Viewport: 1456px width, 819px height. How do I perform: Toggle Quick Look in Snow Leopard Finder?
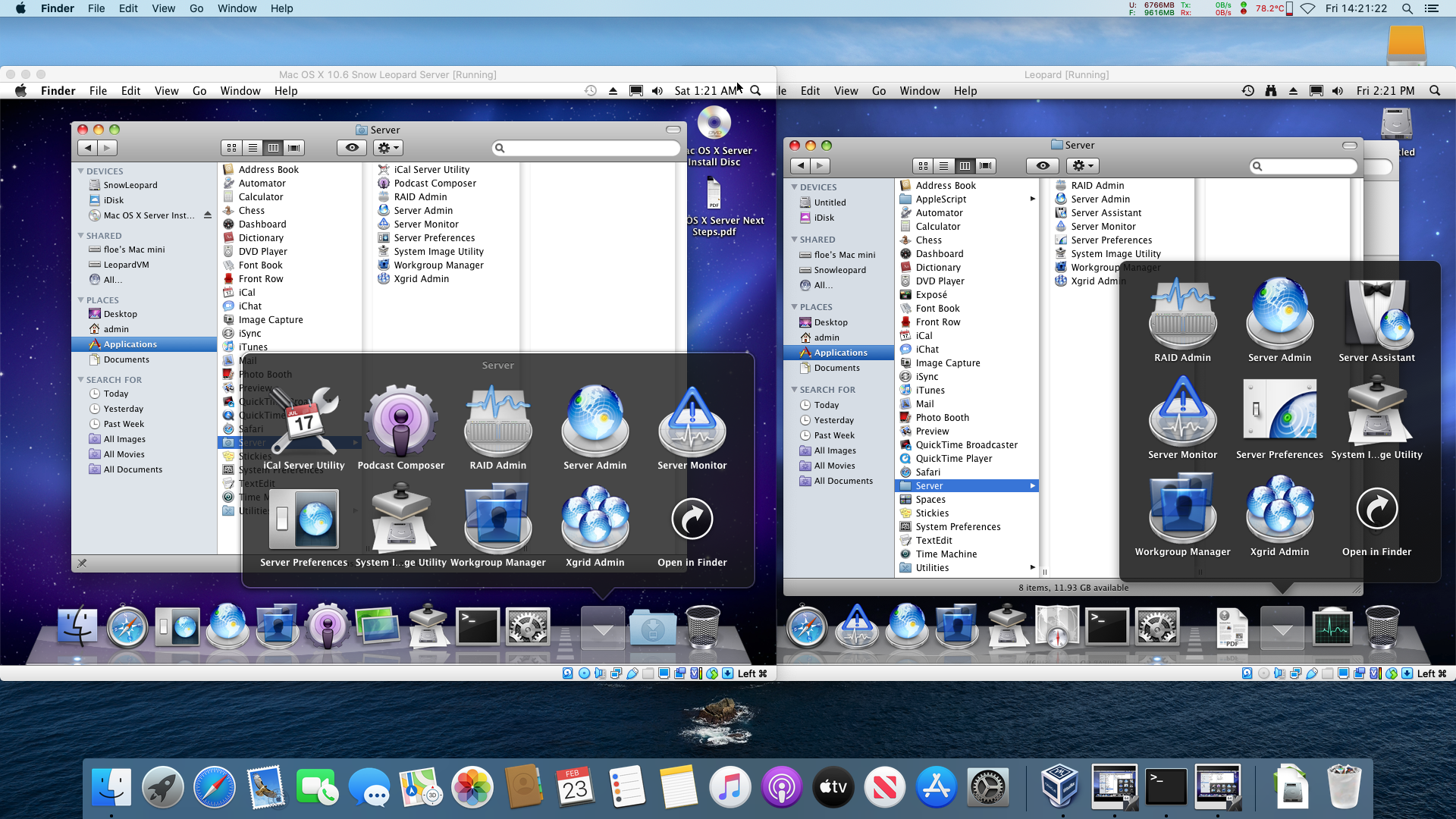click(352, 148)
